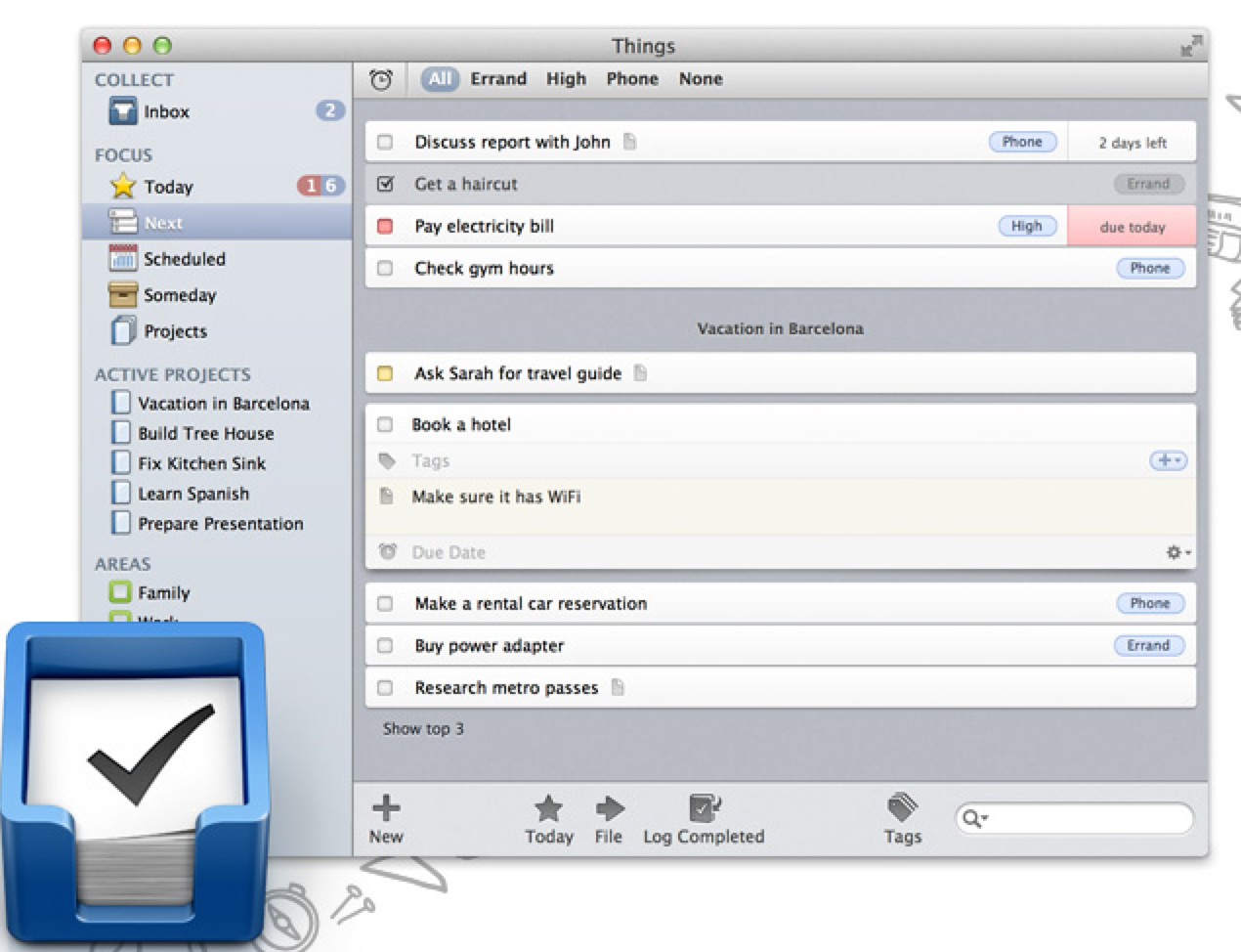The image size is (1241, 952).
Task: Check off Discuss report with John
Action: pyautogui.click(x=385, y=142)
